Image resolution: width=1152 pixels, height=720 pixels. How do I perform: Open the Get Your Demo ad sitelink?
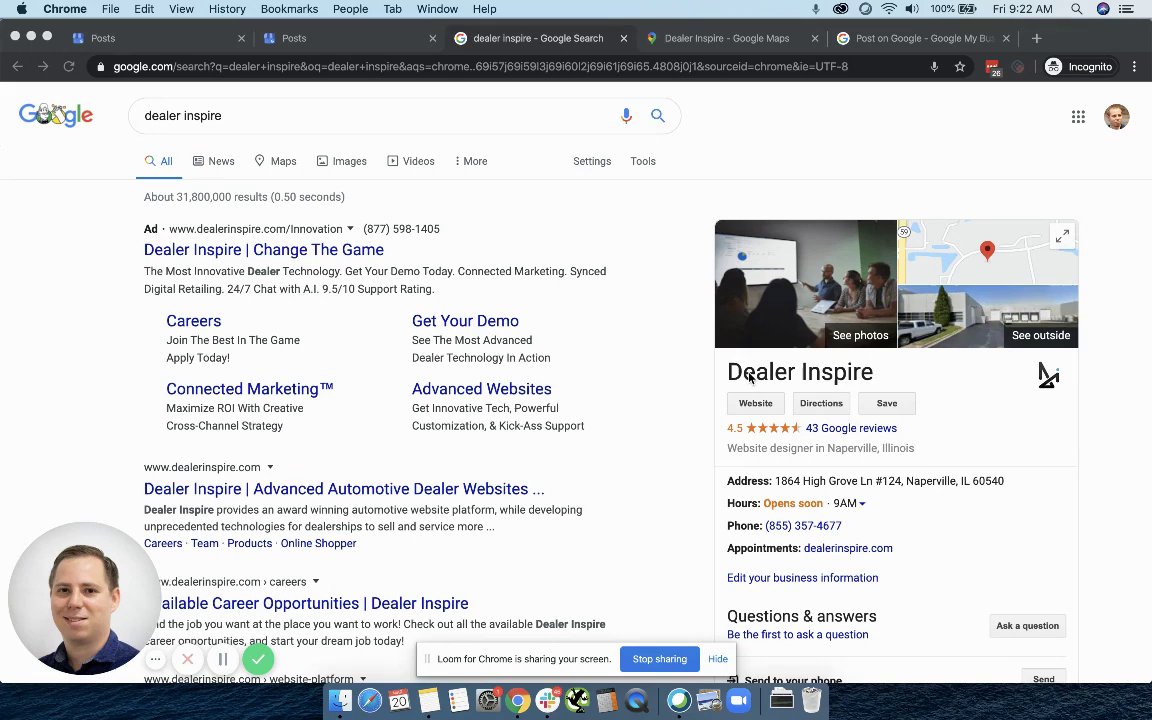click(x=465, y=321)
